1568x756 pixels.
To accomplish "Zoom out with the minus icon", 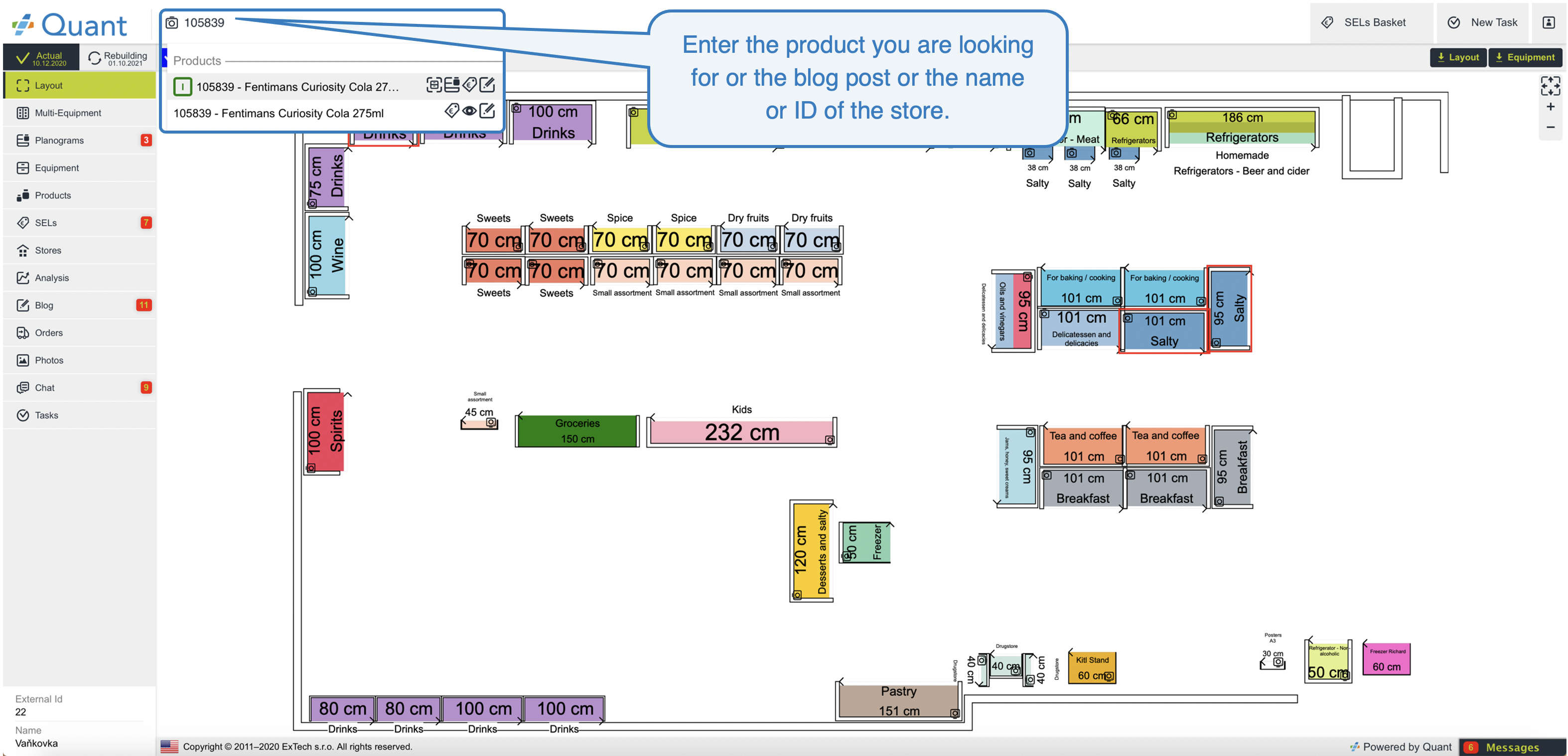I will pos(1551,127).
